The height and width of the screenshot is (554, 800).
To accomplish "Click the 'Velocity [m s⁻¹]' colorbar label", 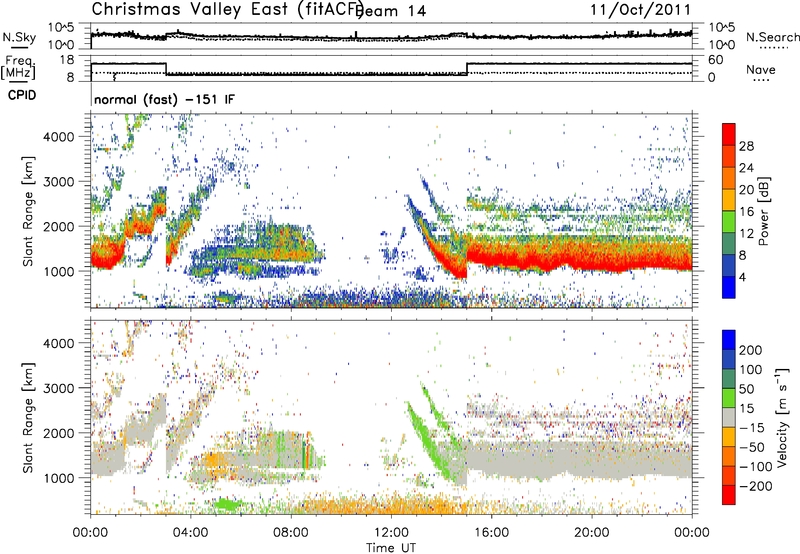I will (782, 417).
